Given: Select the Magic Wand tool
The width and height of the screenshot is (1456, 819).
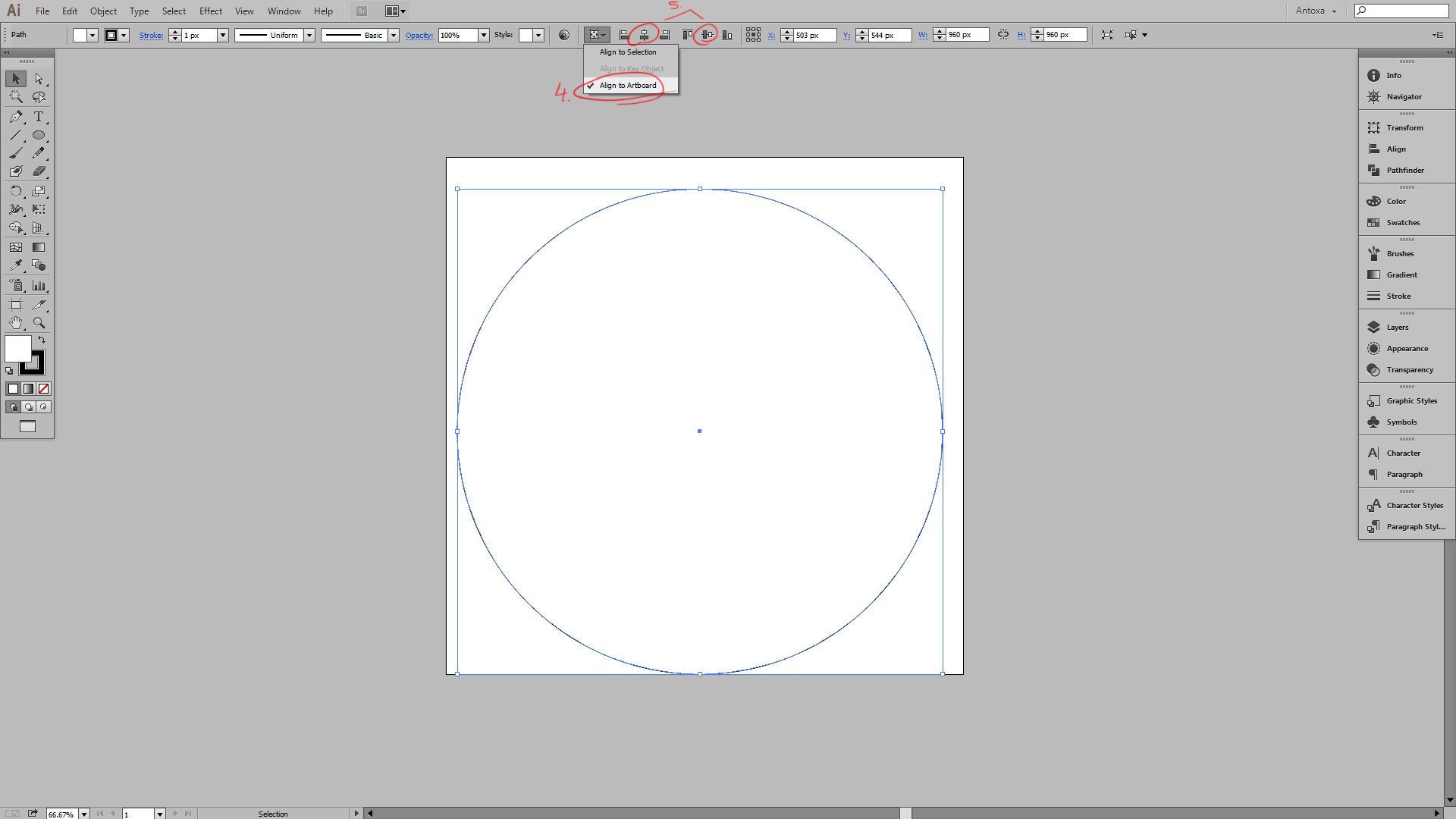Looking at the screenshot, I should tap(15, 97).
